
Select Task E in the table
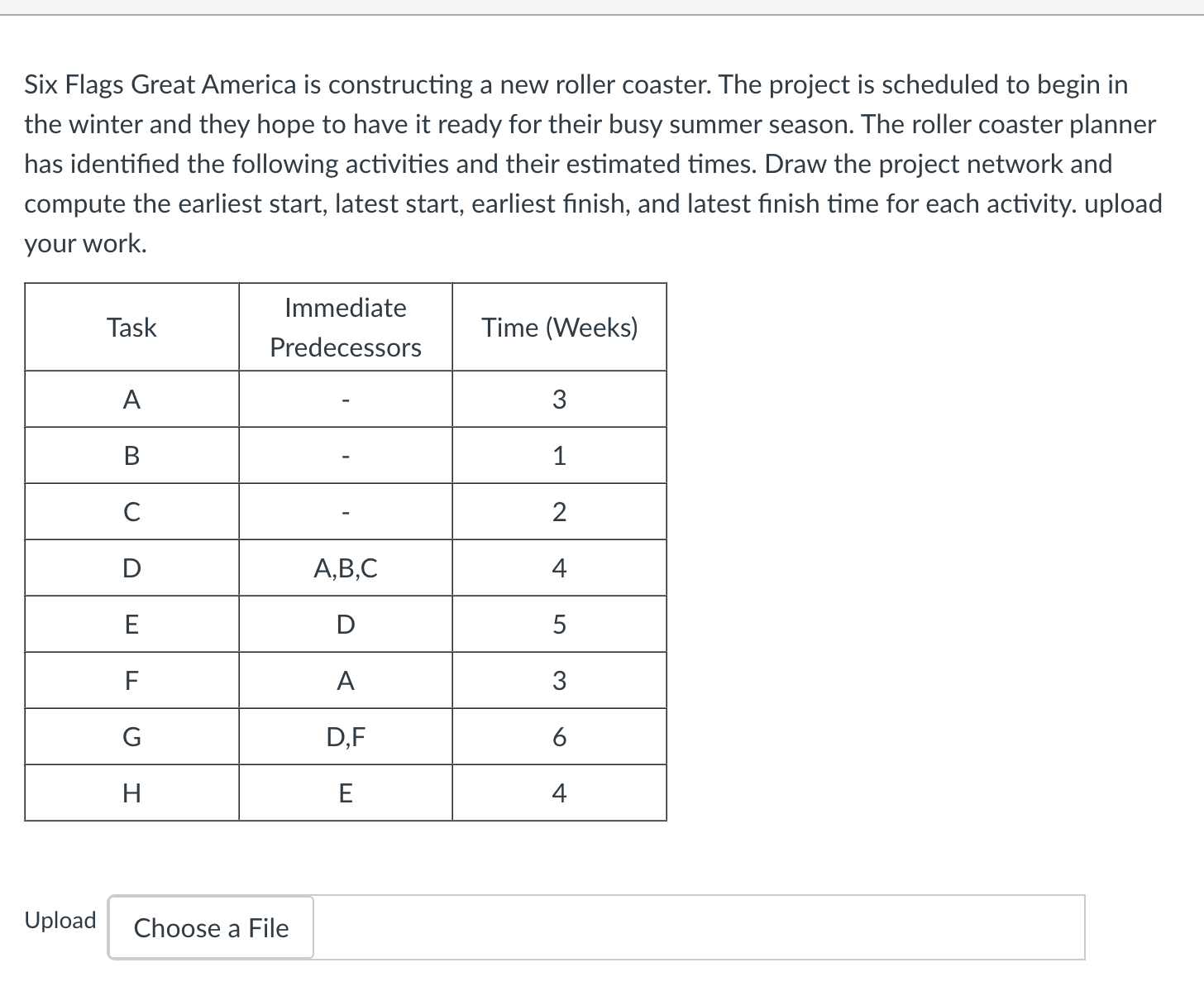point(131,625)
